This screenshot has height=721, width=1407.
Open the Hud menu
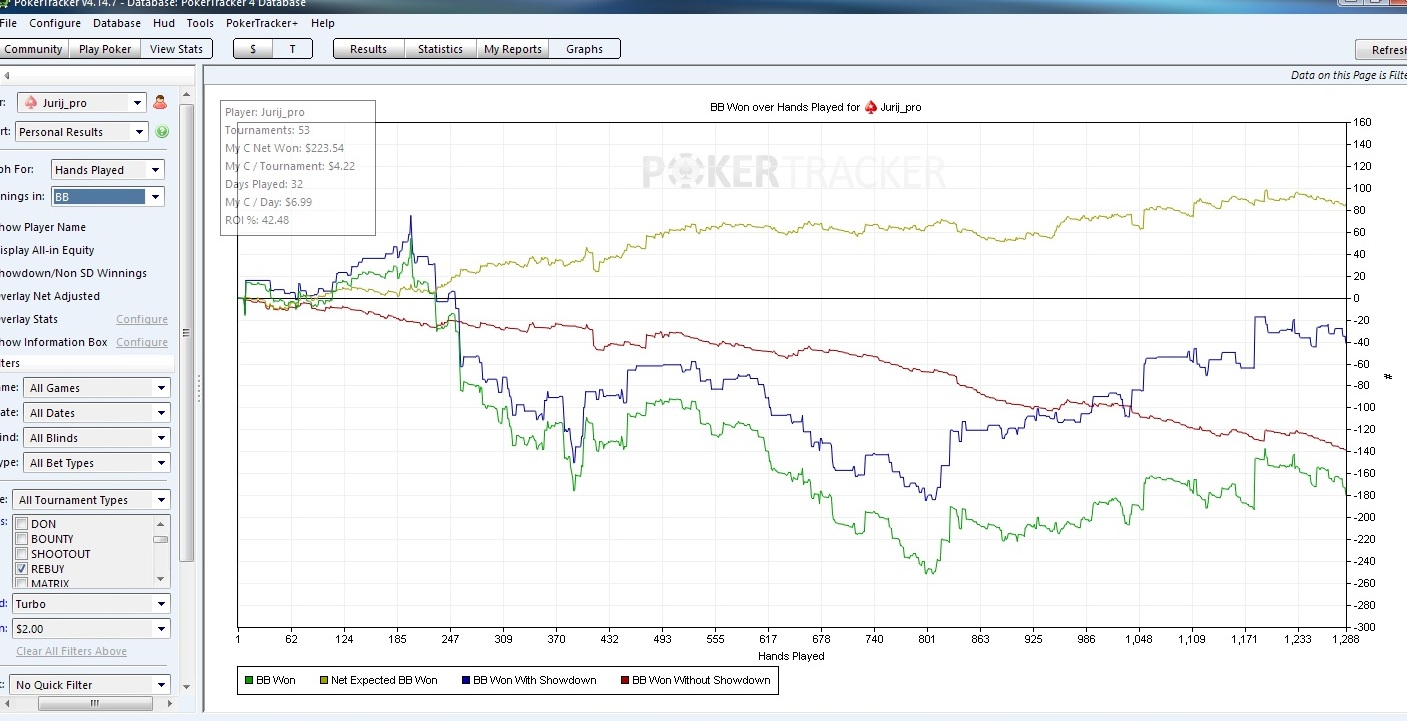click(x=163, y=23)
